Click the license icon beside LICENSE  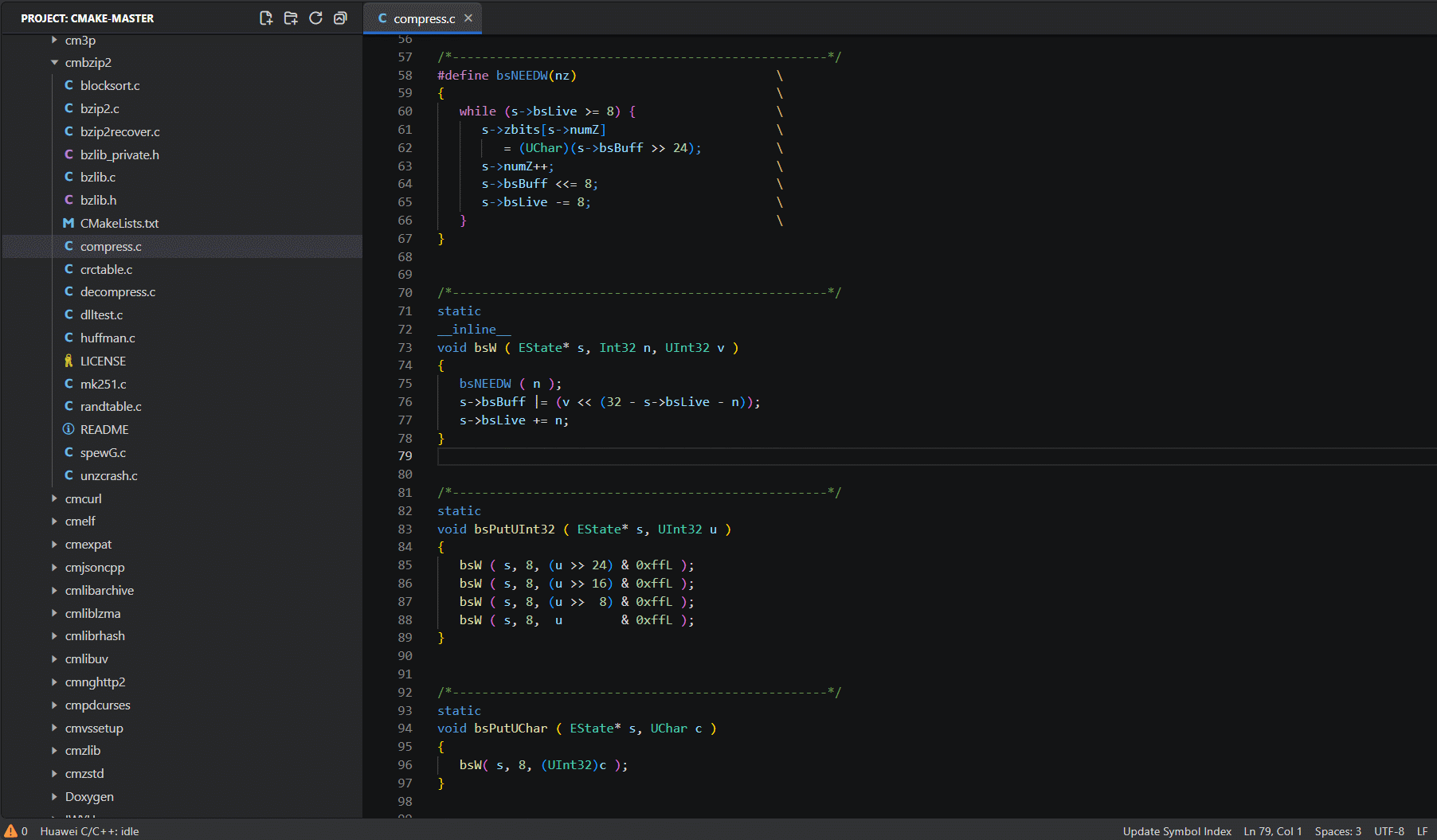tap(69, 361)
